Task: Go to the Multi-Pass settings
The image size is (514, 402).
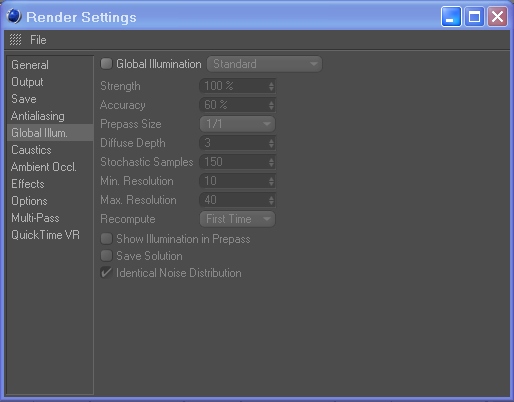Action: tap(35, 218)
